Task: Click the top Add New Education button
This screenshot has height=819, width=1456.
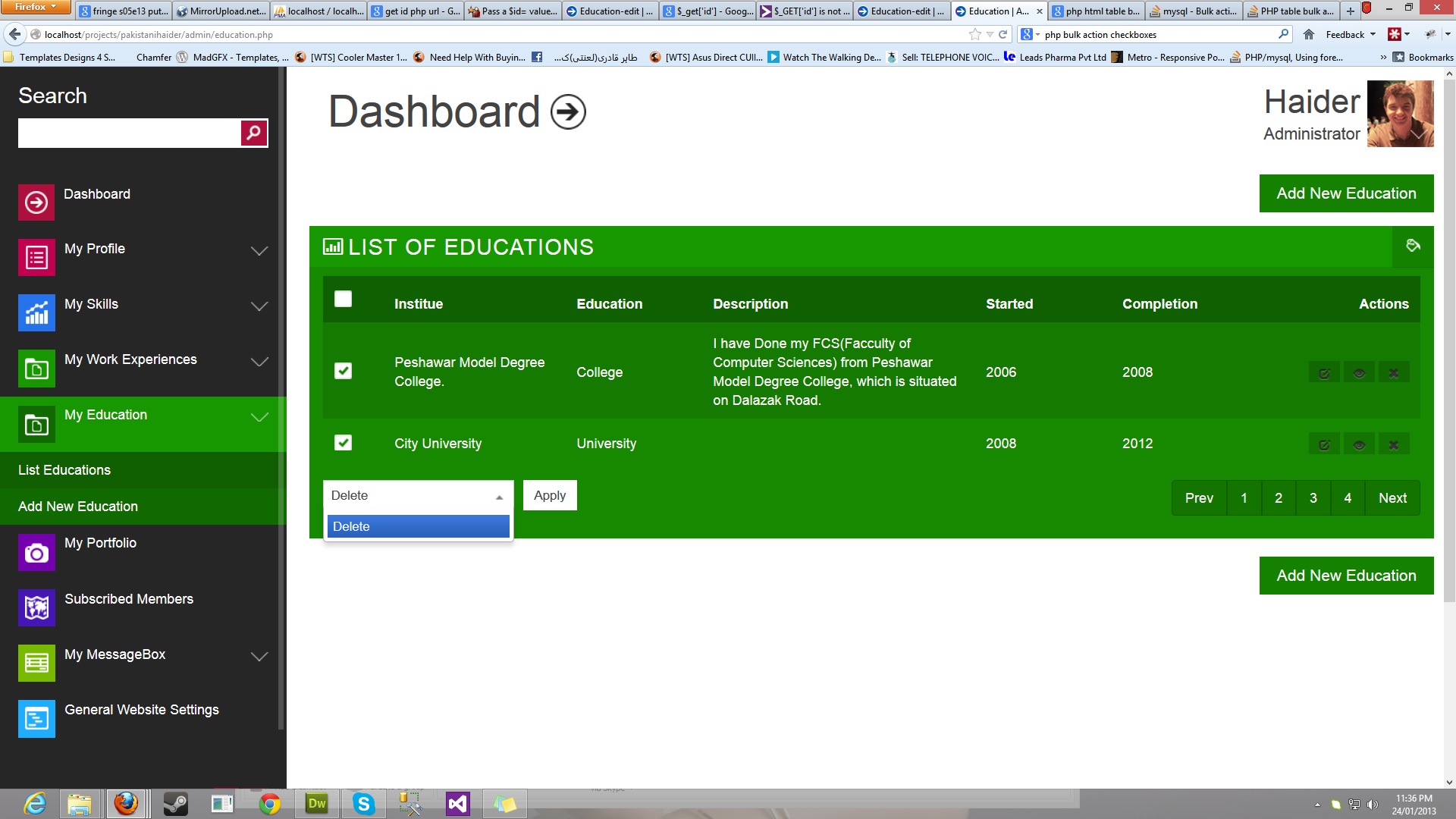Action: pyautogui.click(x=1346, y=193)
